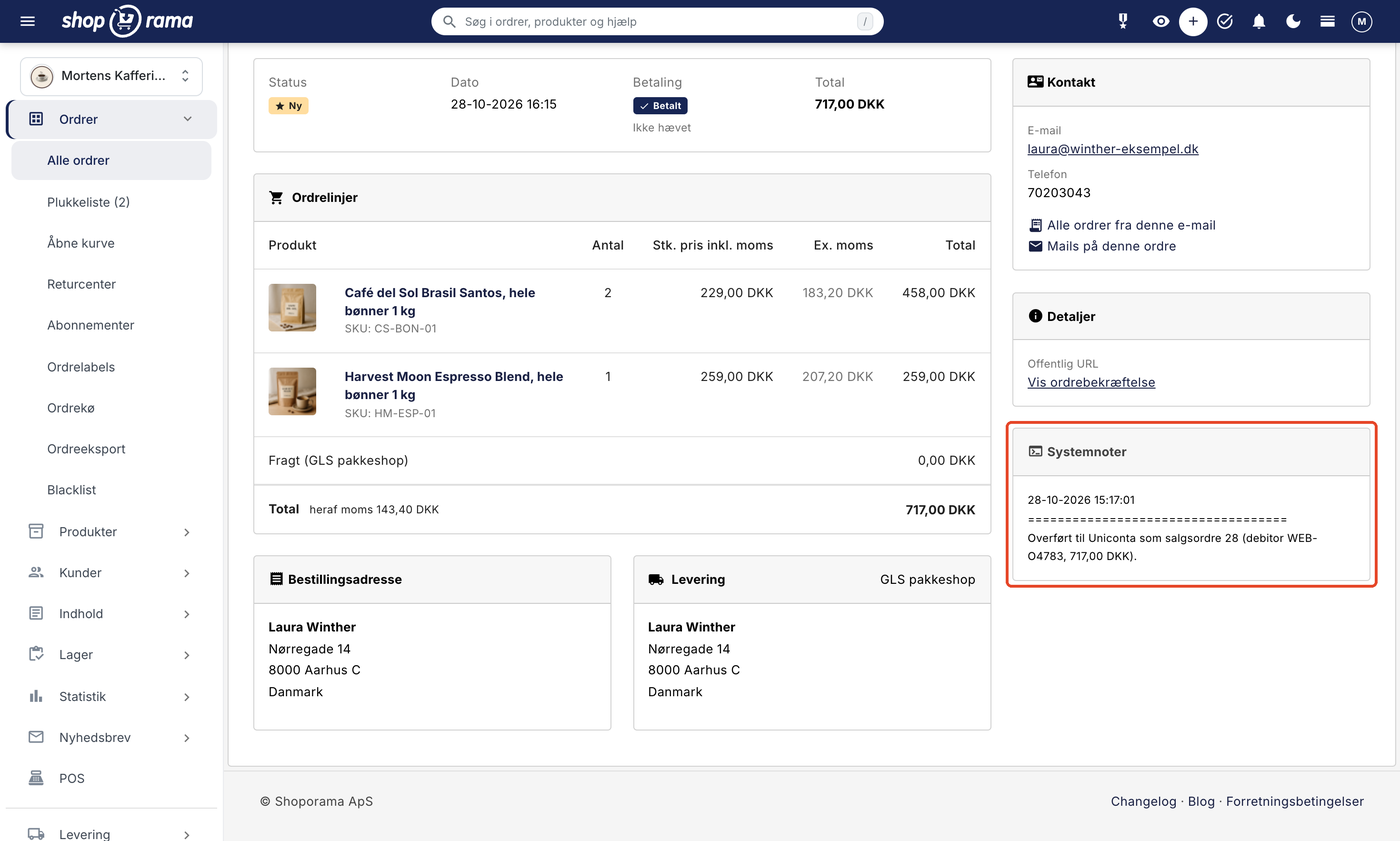This screenshot has width=1400, height=841.
Task: Expand the Levering chevron in the sidebar
Action: coord(187,834)
